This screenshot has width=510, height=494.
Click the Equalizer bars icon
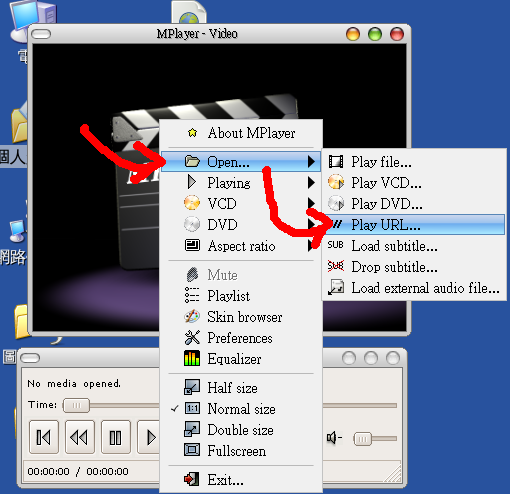192,358
